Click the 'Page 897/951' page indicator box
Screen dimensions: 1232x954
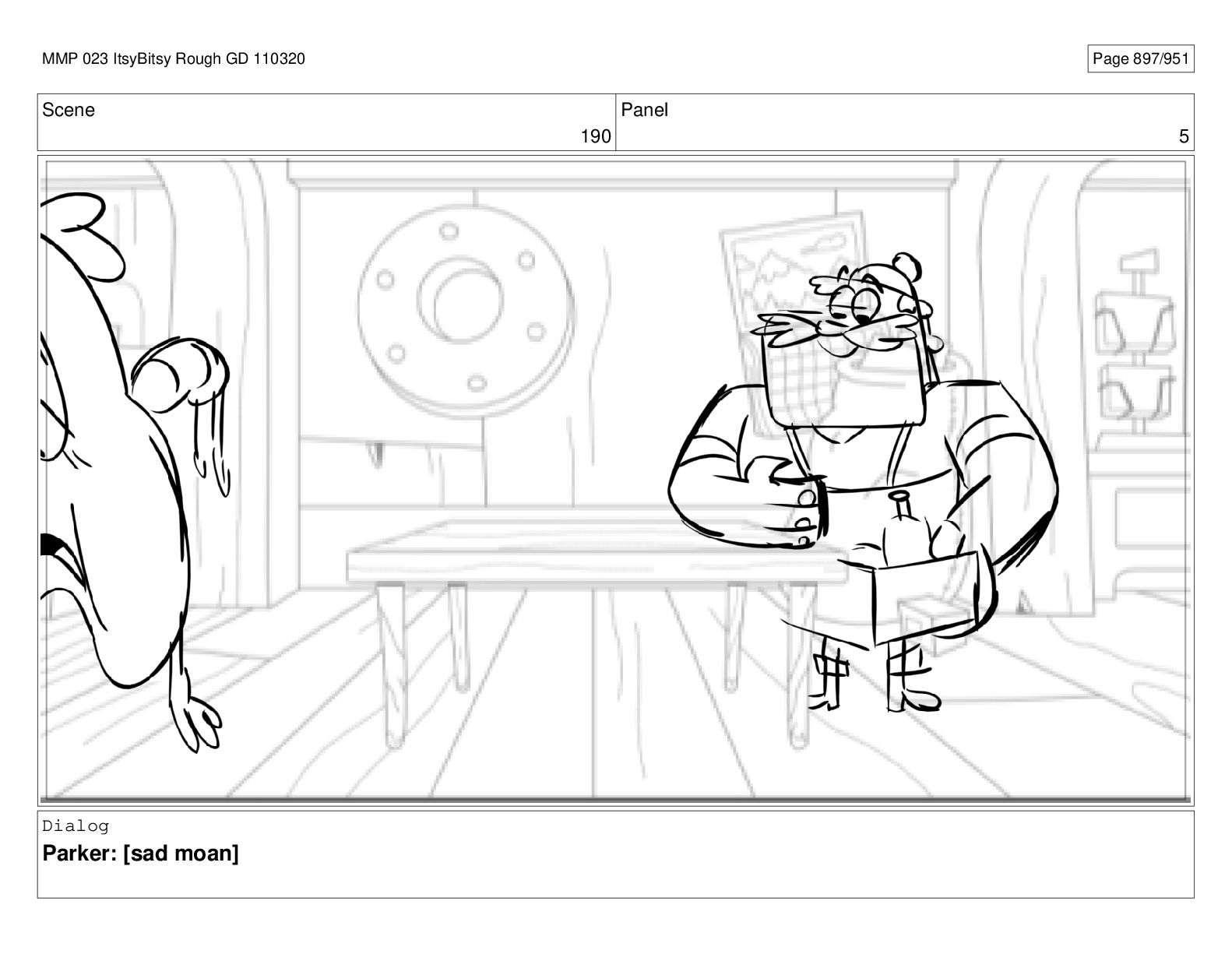click(1140, 59)
